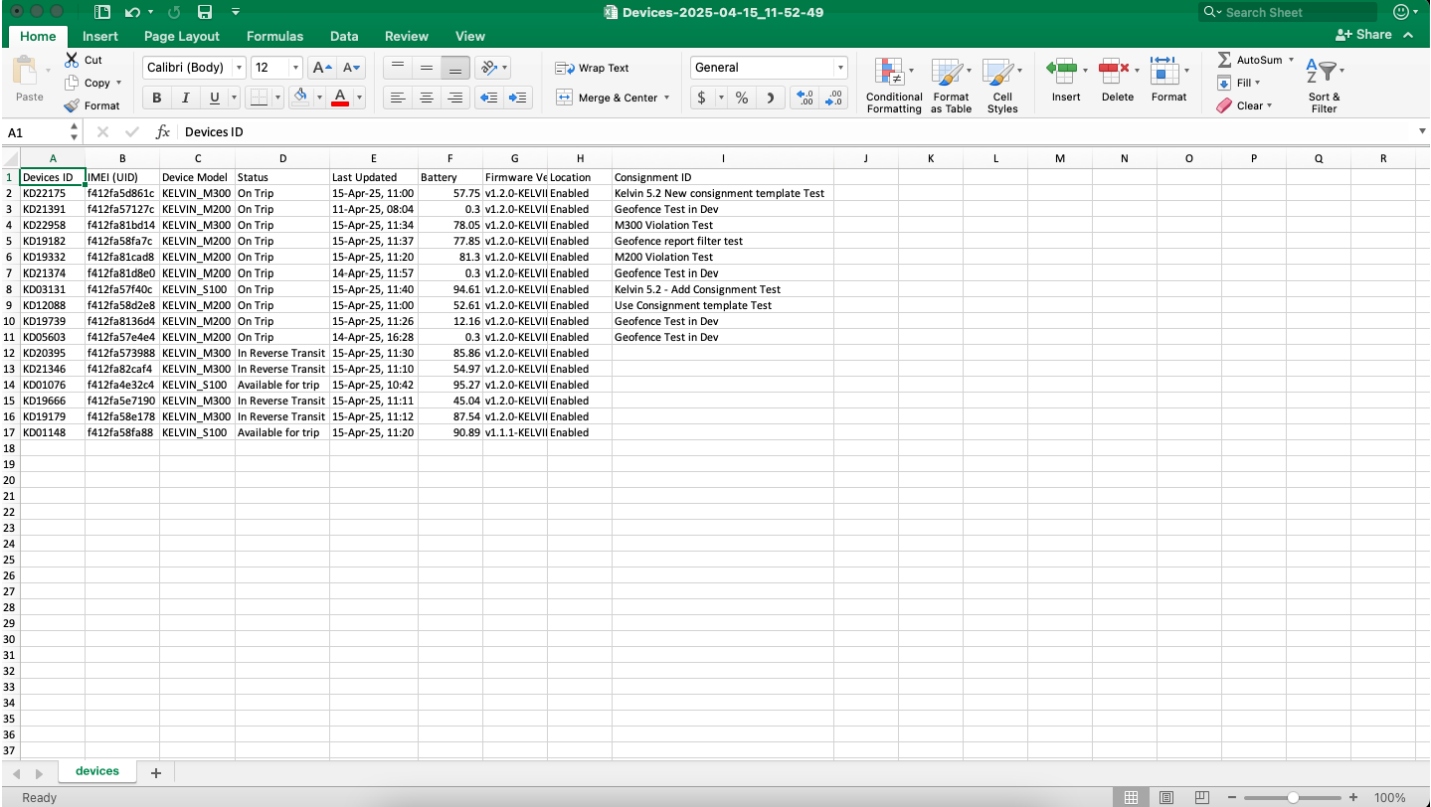Switch to the Insert tab
Screen dimensions: 1431x807
click(100, 36)
